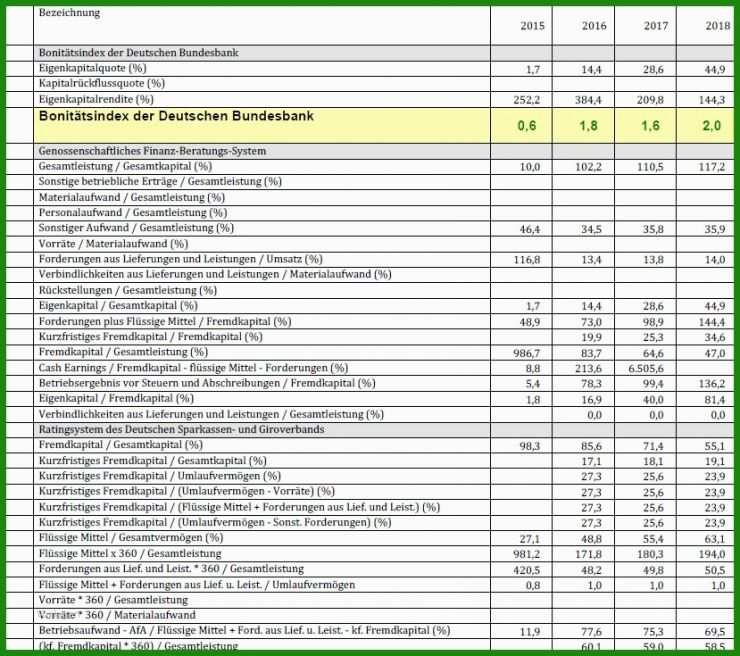Click the value 144,4 in the Forderungen plus Flüssige Mittel row
740x656 pixels.
[712, 323]
